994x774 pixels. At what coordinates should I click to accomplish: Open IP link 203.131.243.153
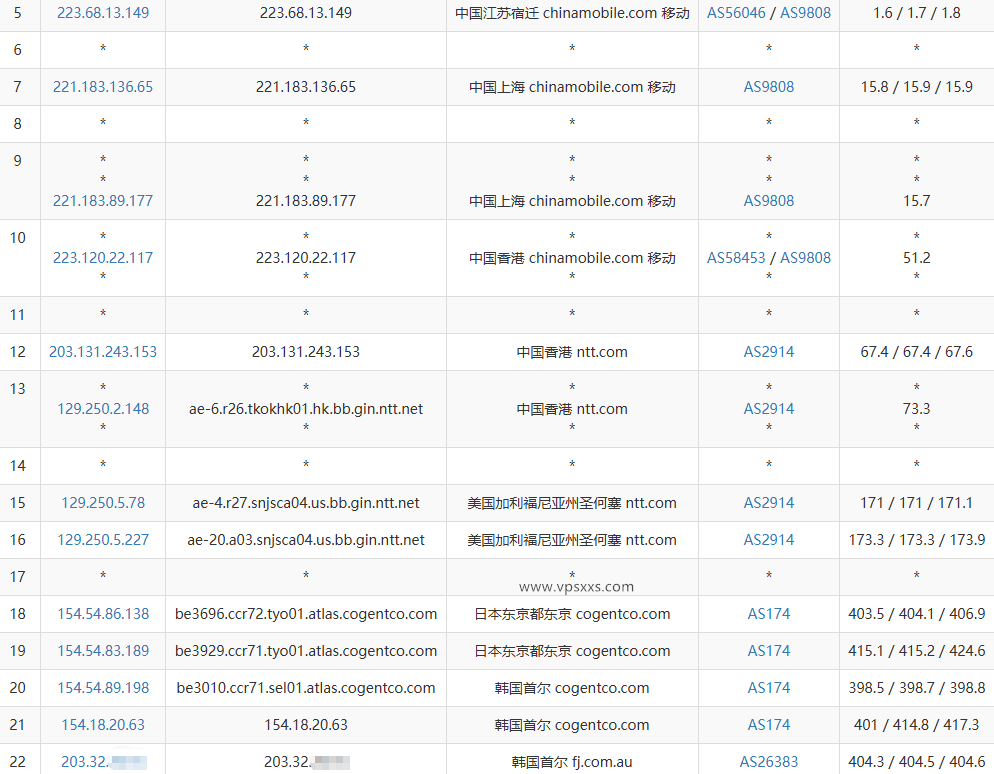(103, 352)
